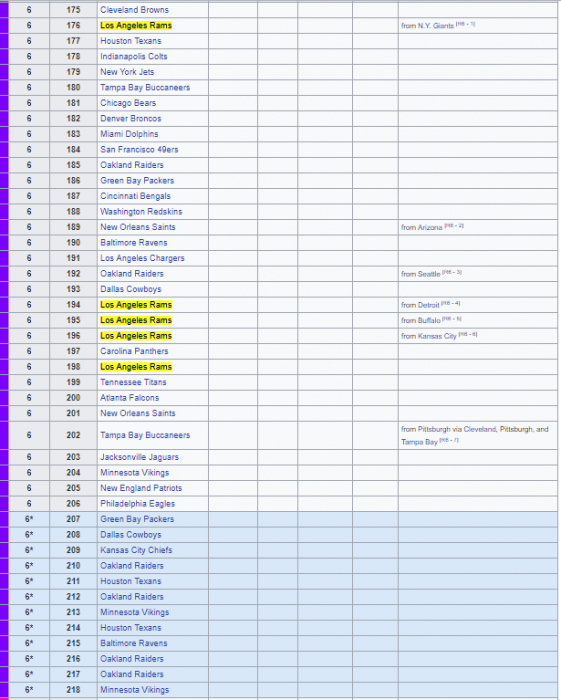Click Tampa Bay Buccaneers at pick 202
Viewport: 561px width, 700px height.
tap(145, 435)
